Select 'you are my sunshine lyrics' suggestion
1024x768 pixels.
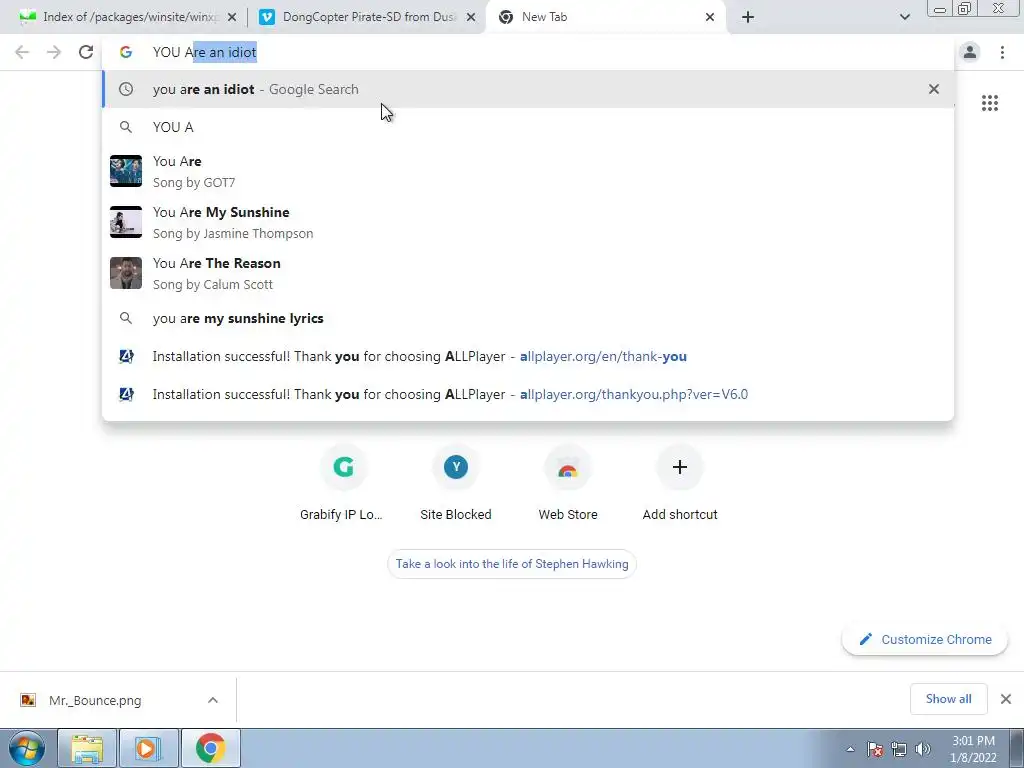(x=528, y=318)
